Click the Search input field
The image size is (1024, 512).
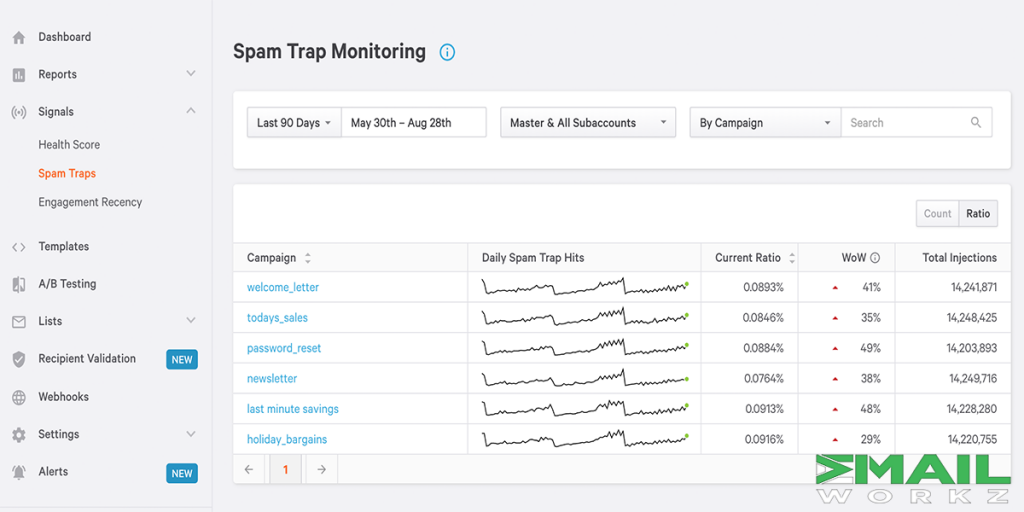[x=905, y=123]
